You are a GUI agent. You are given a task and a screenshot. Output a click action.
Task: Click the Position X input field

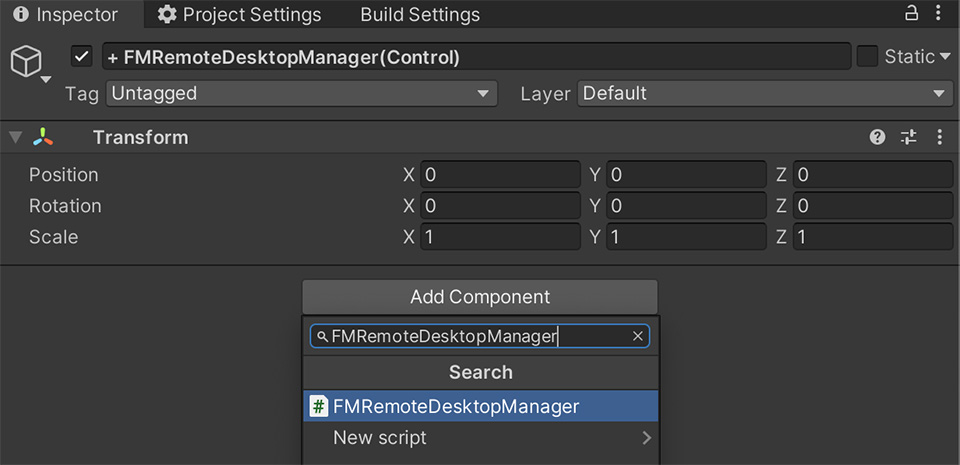(x=500, y=175)
